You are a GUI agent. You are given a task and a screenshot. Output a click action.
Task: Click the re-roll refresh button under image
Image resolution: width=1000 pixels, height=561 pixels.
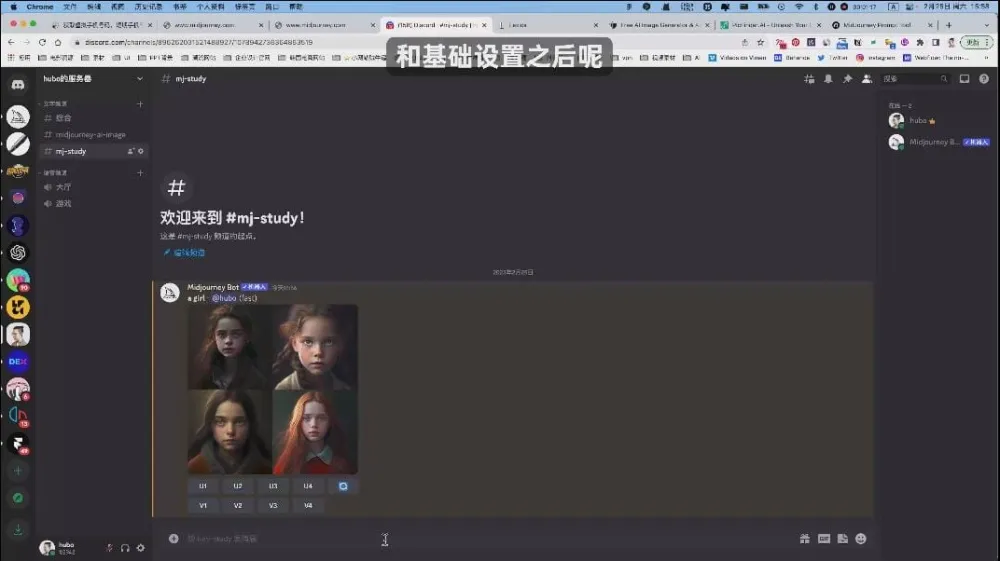pyautogui.click(x=343, y=486)
